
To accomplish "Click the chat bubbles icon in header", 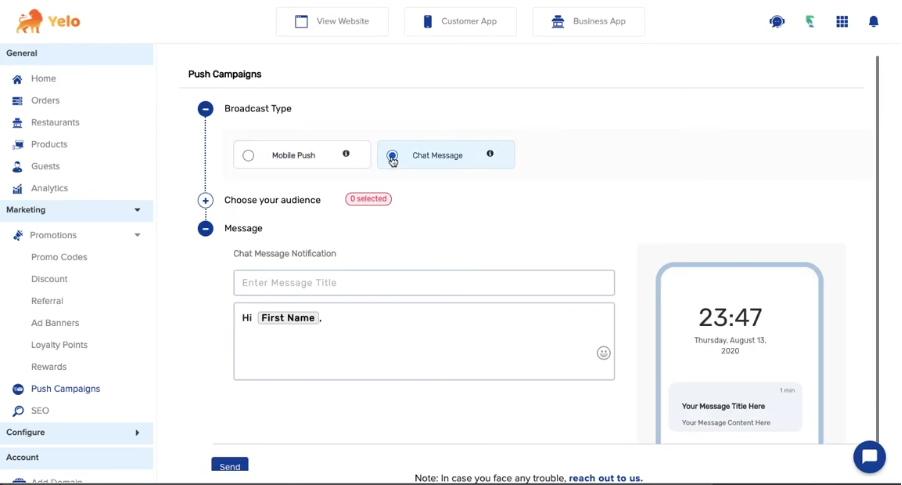I will (x=777, y=21).
